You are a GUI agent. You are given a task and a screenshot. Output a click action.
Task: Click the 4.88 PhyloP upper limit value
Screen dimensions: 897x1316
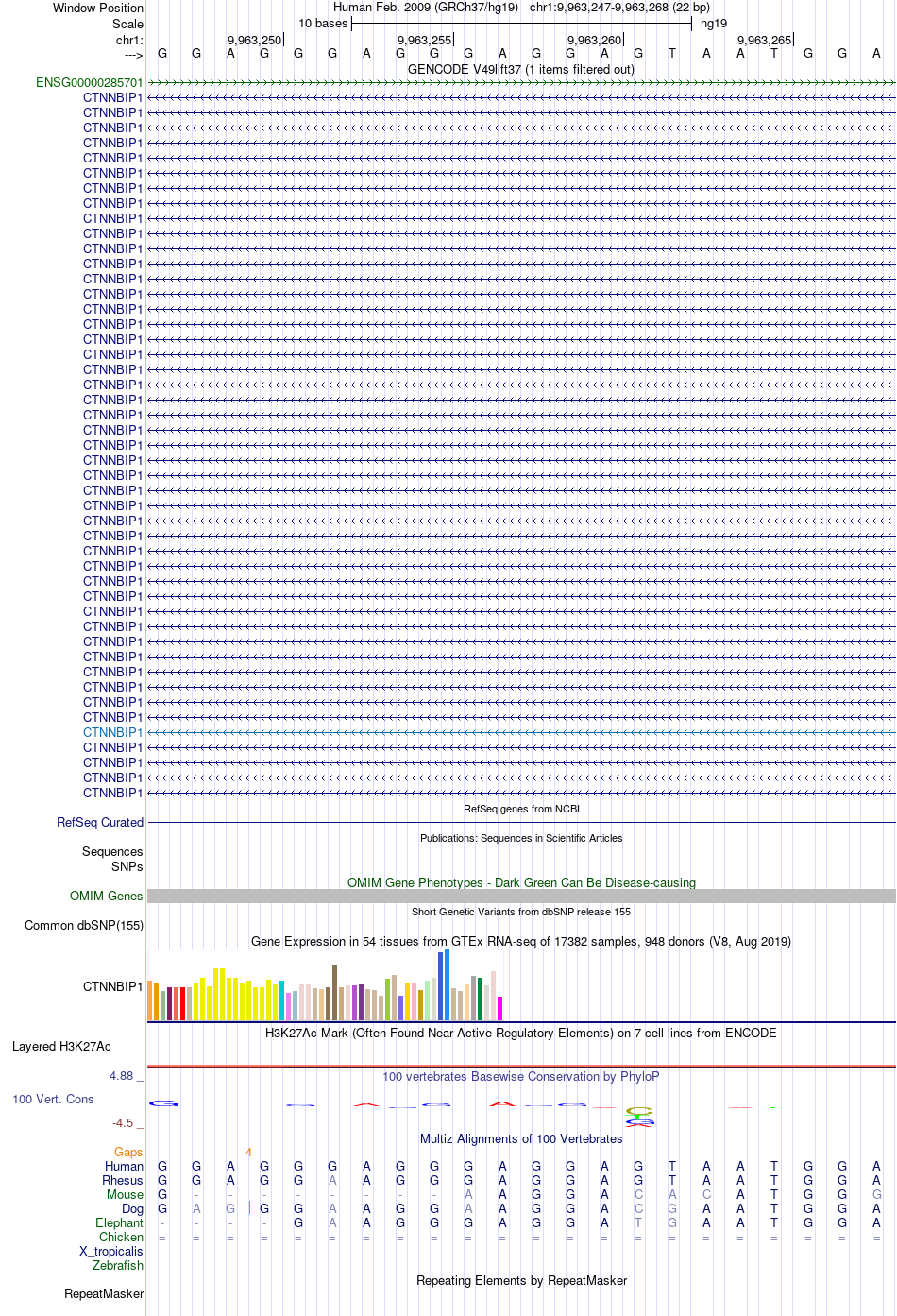pyautogui.click(x=121, y=1076)
